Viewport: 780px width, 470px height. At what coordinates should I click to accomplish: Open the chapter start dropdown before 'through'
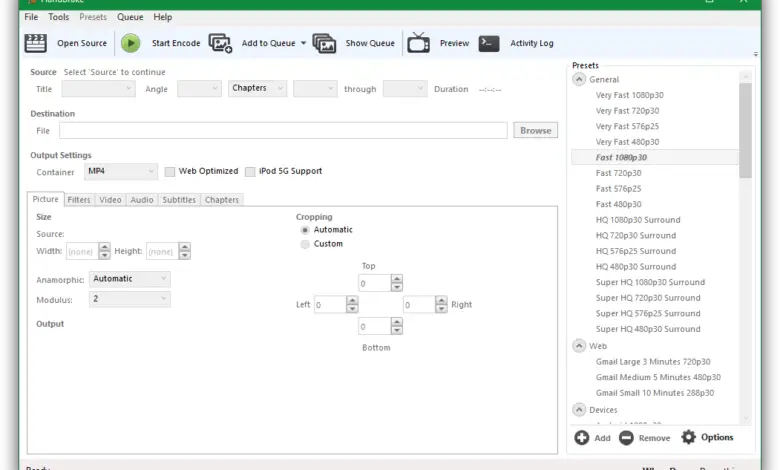pyautogui.click(x=315, y=89)
